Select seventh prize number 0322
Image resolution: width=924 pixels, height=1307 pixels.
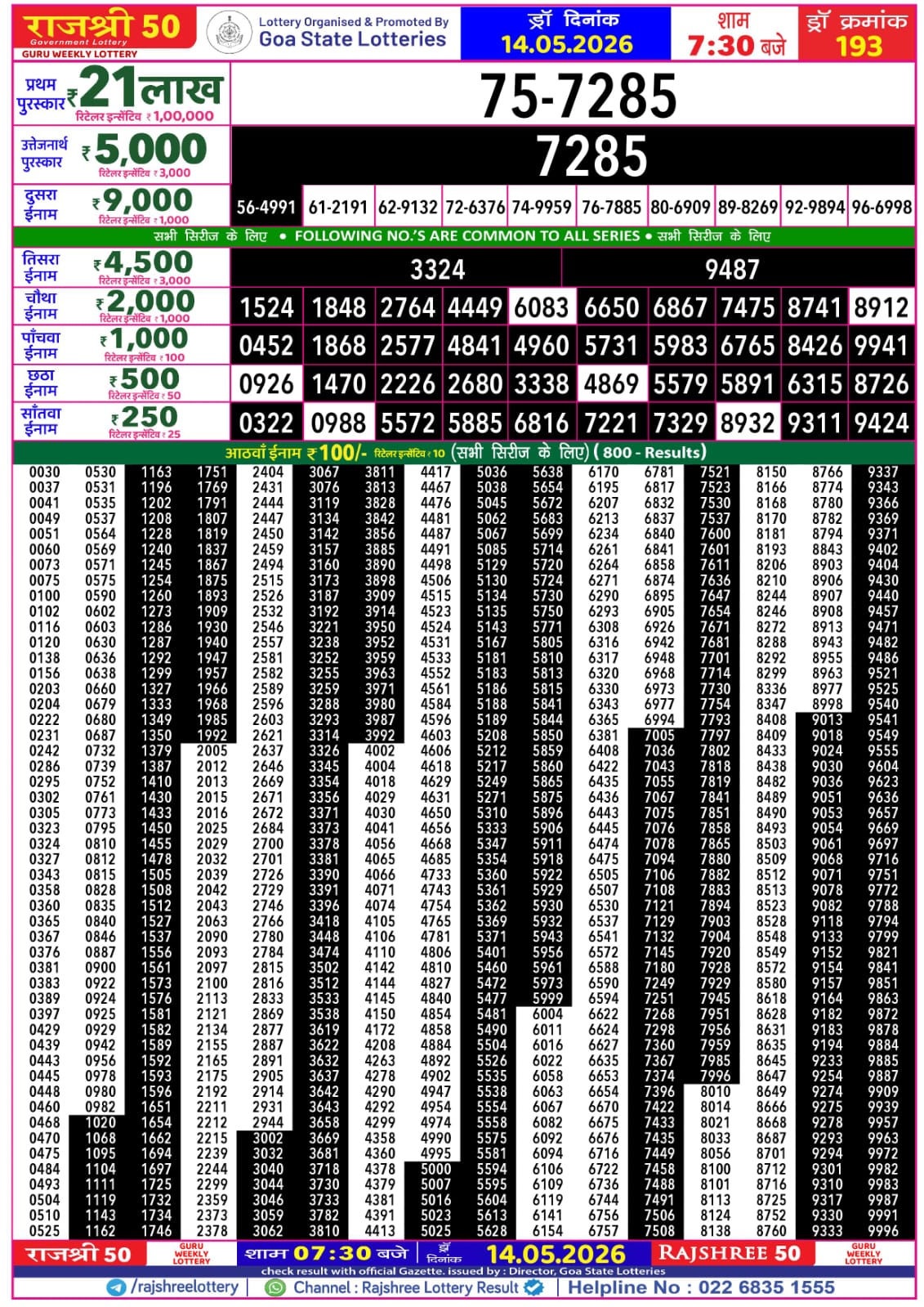click(266, 423)
